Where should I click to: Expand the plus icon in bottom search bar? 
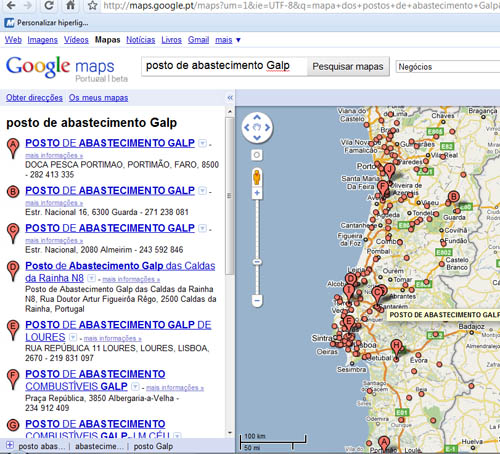10,445
